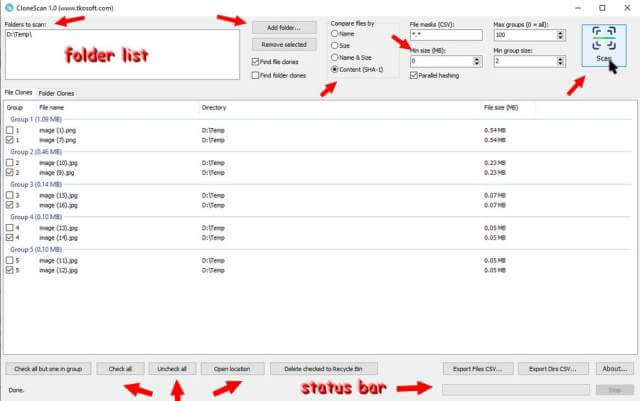This screenshot has width=640, height=401.
Task: Select file name image (16).jpg
Action: pos(58,205)
